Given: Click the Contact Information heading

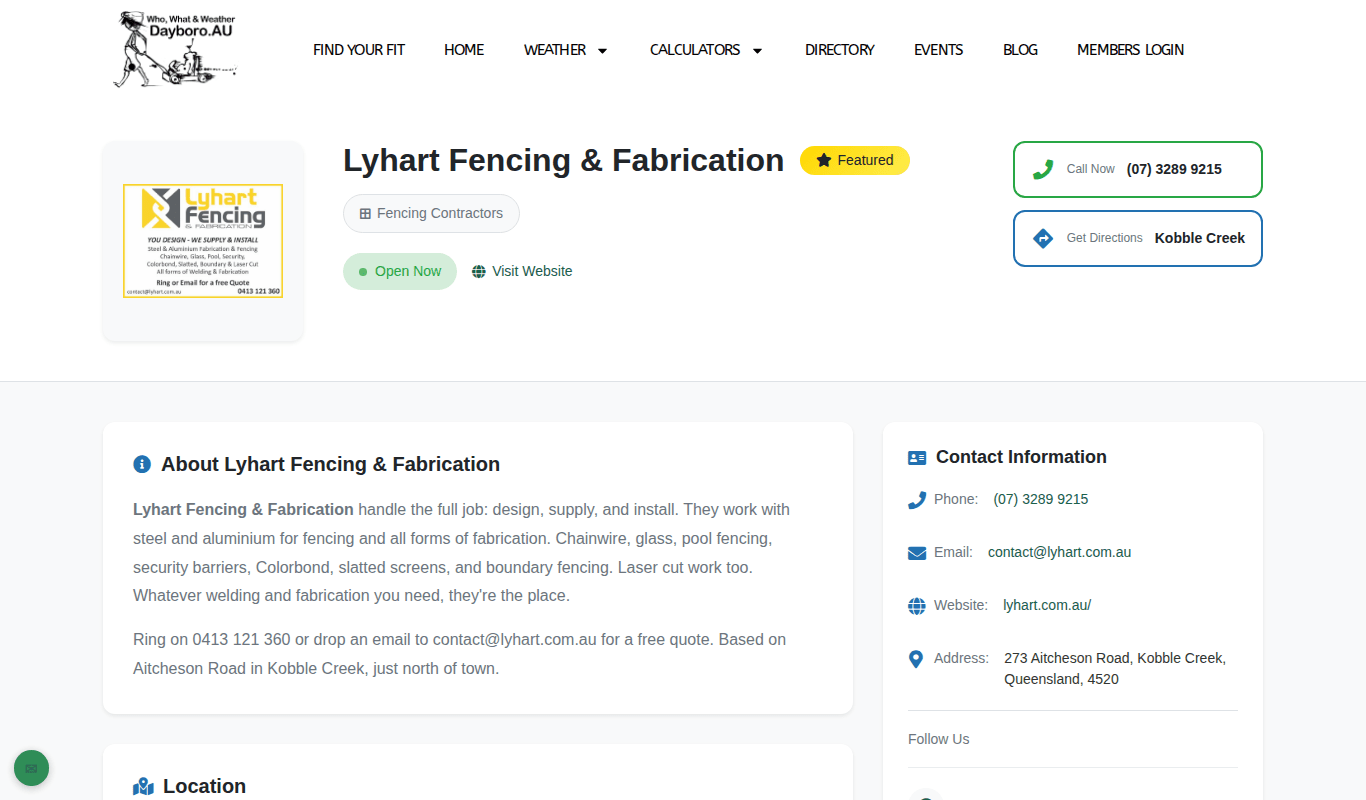Looking at the screenshot, I should pyautogui.click(x=1021, y=457).
